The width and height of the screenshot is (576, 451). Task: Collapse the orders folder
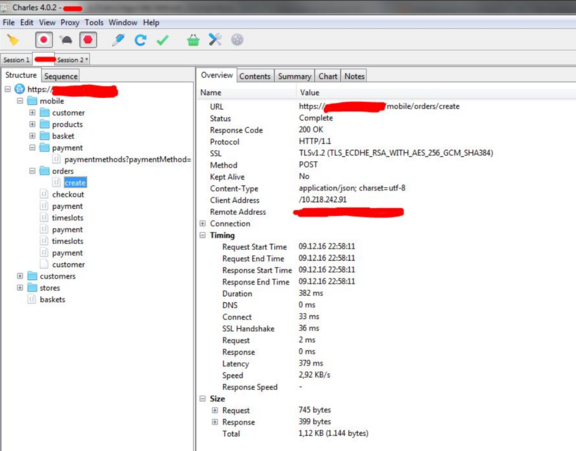32,171
